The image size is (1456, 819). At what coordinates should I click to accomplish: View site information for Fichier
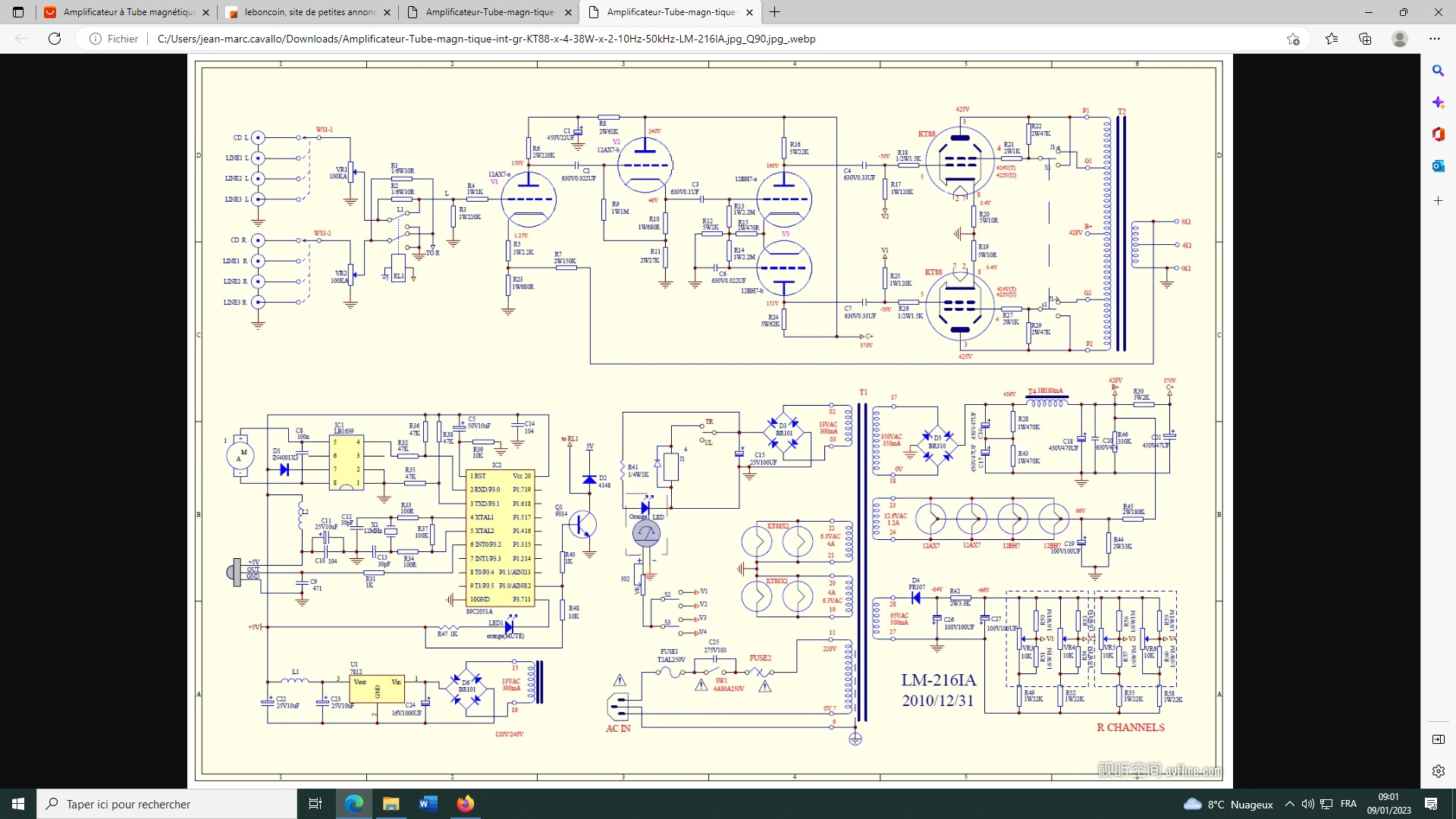[114, 39]
